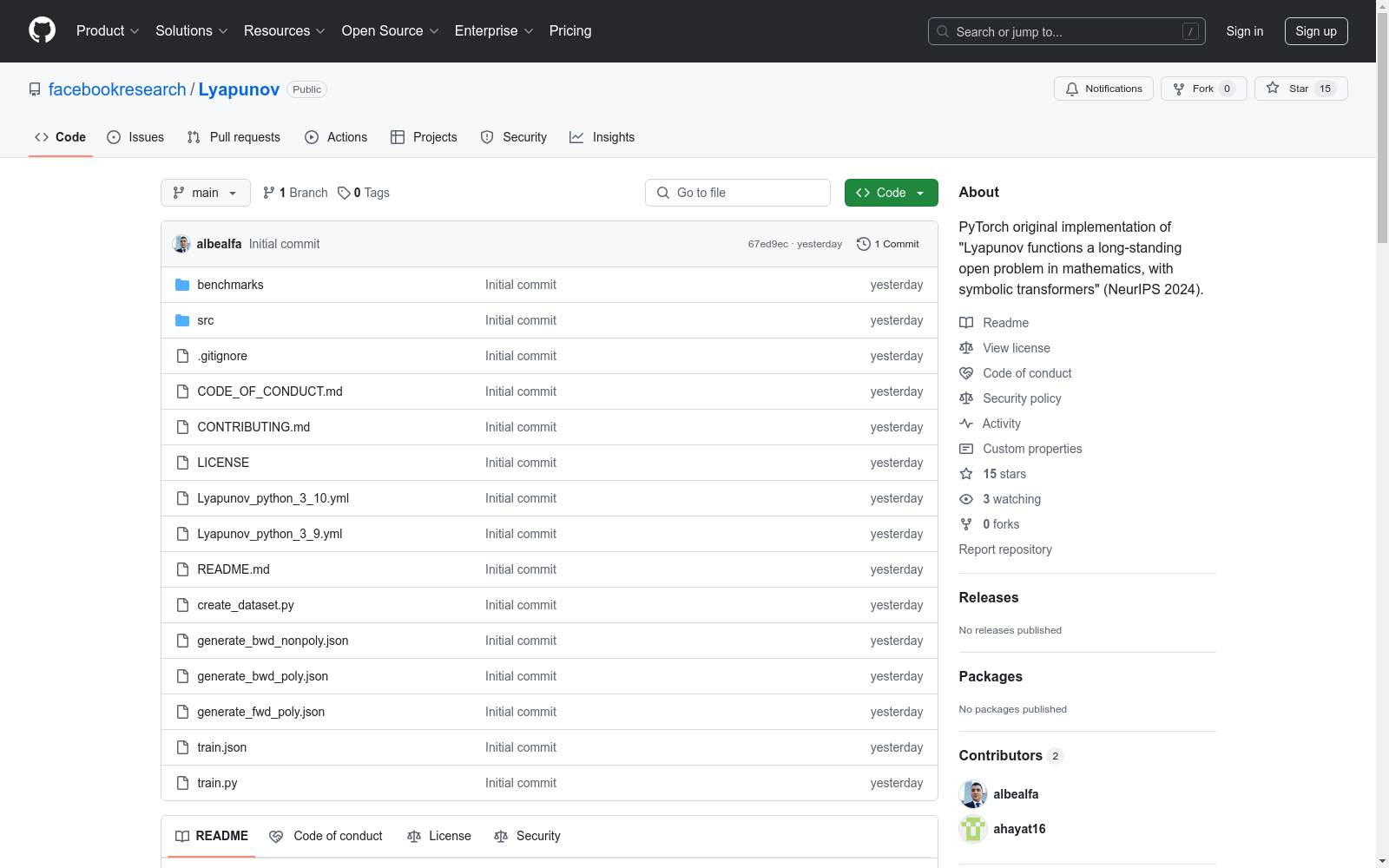The height and width of the screenshot is (868, 1389).
Task: Open the CODE_OF_CONDUCT.md file
Action: click(270, 391)
